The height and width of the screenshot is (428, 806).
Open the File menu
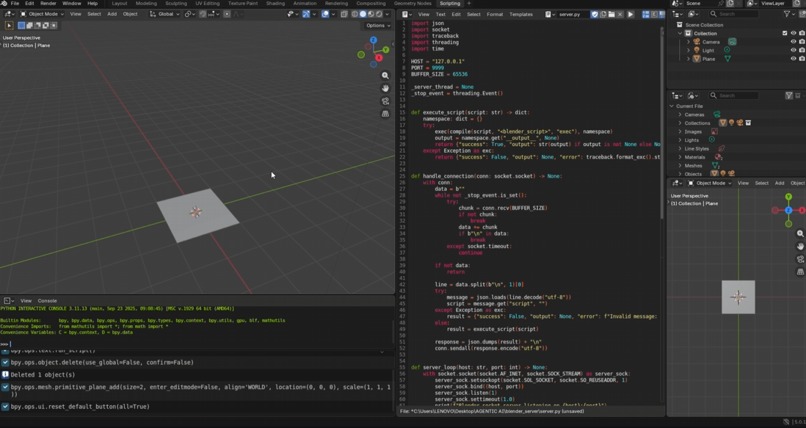pyautogui.click(x=14, y=3)
